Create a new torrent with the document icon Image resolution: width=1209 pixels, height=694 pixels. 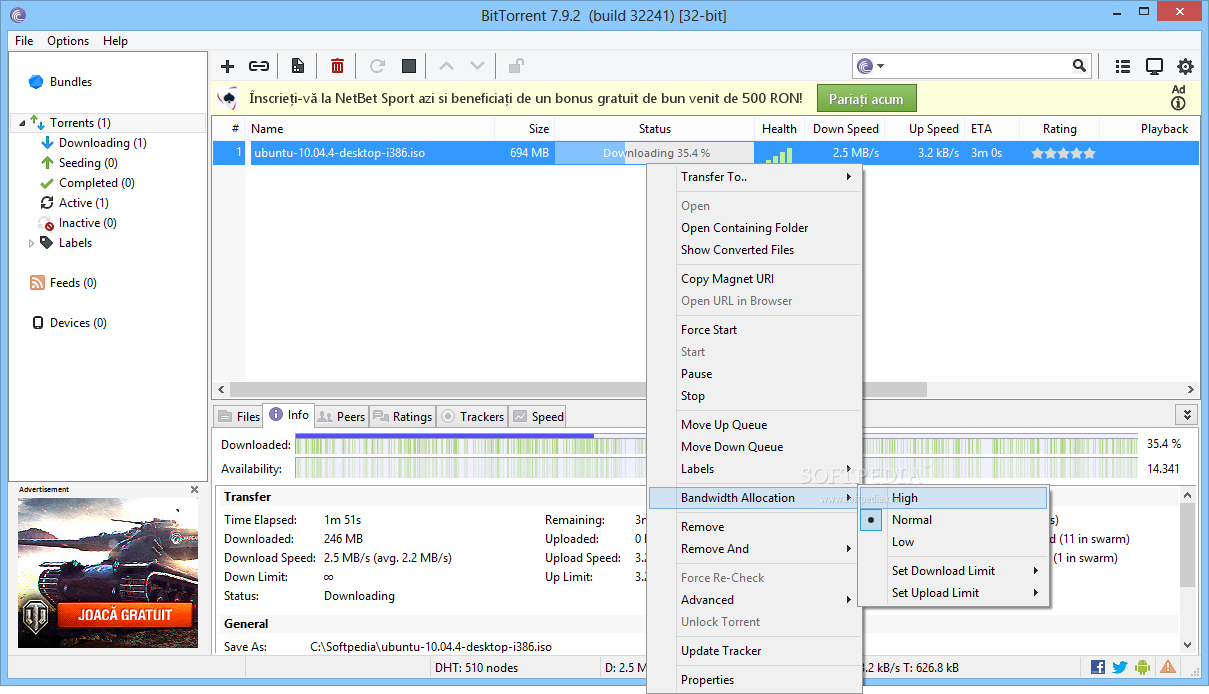tap(297, 65)
